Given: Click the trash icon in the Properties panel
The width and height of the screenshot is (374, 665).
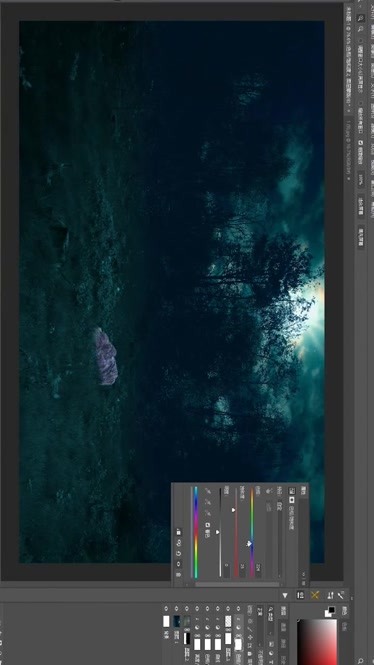Looking at the screenshot, I should [178, 574].
